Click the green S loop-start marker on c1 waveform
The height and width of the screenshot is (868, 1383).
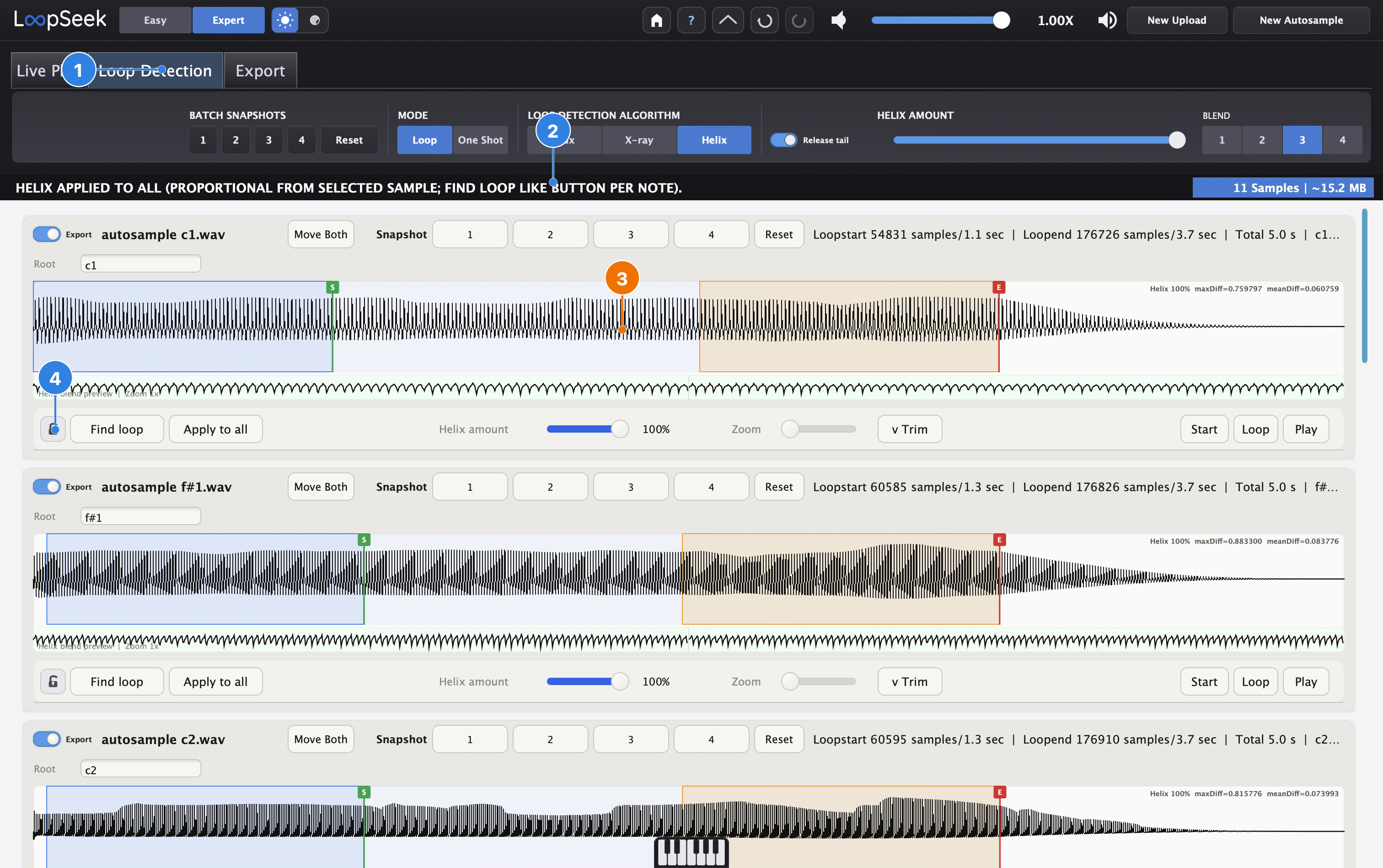[x=332, y=287]
